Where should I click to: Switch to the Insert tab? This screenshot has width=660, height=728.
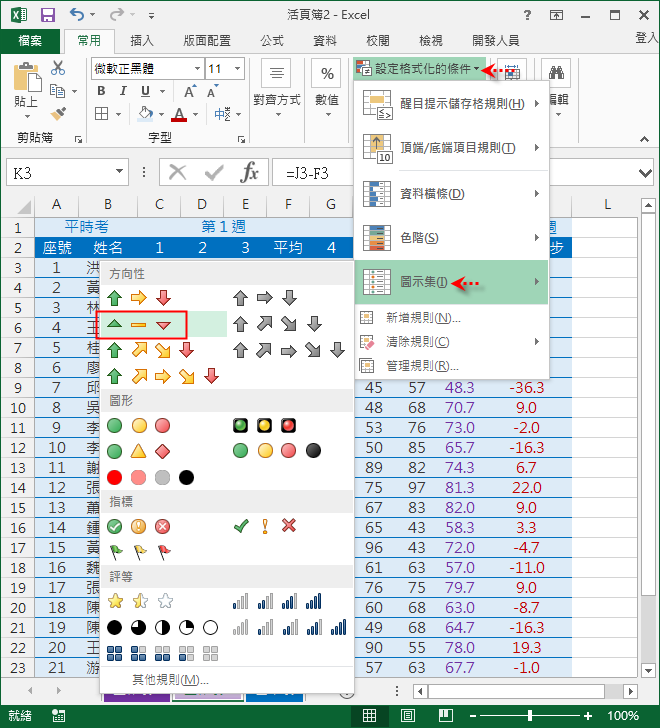142,41
